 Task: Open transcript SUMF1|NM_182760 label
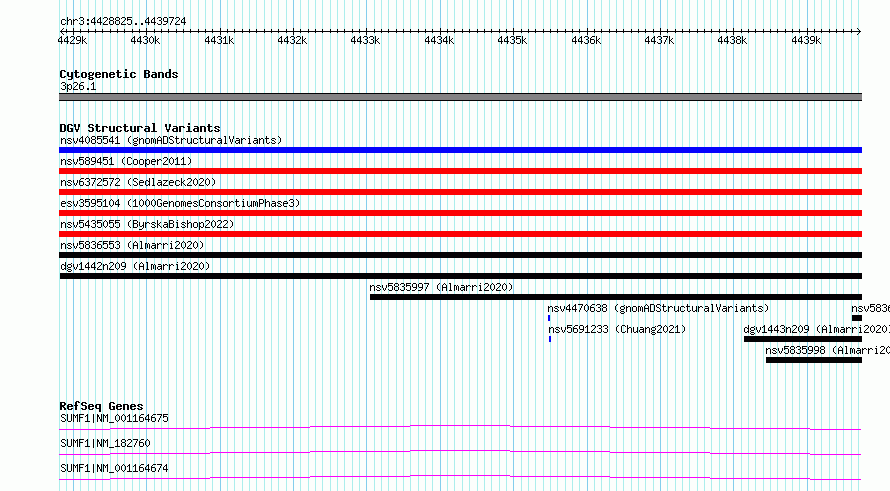105,443
